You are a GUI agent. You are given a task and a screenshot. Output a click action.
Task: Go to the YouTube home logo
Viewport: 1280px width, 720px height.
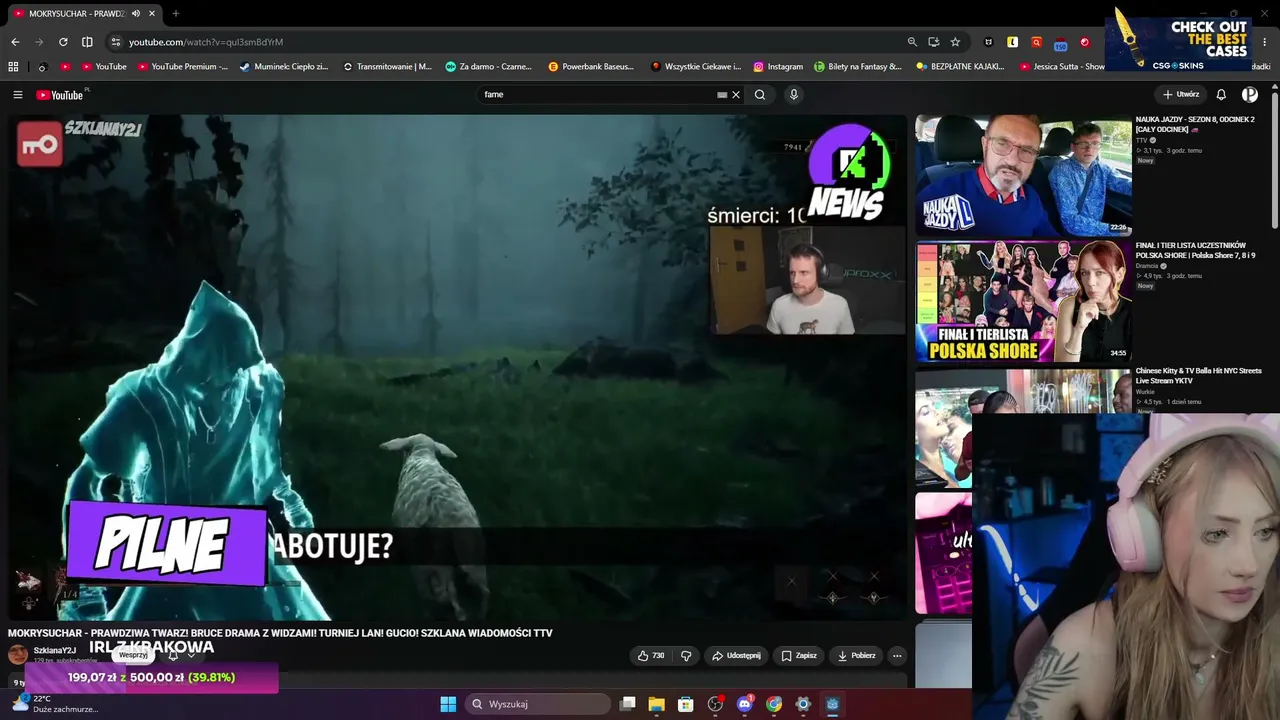[x=60, y=95]
